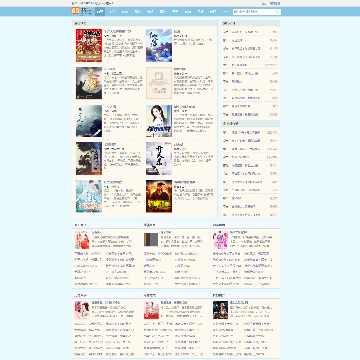Screen dimensions: 360x360
Task: Open the small dark night-scene cover thumbnail
Action: pyautogui.click(x=220, y=310)
